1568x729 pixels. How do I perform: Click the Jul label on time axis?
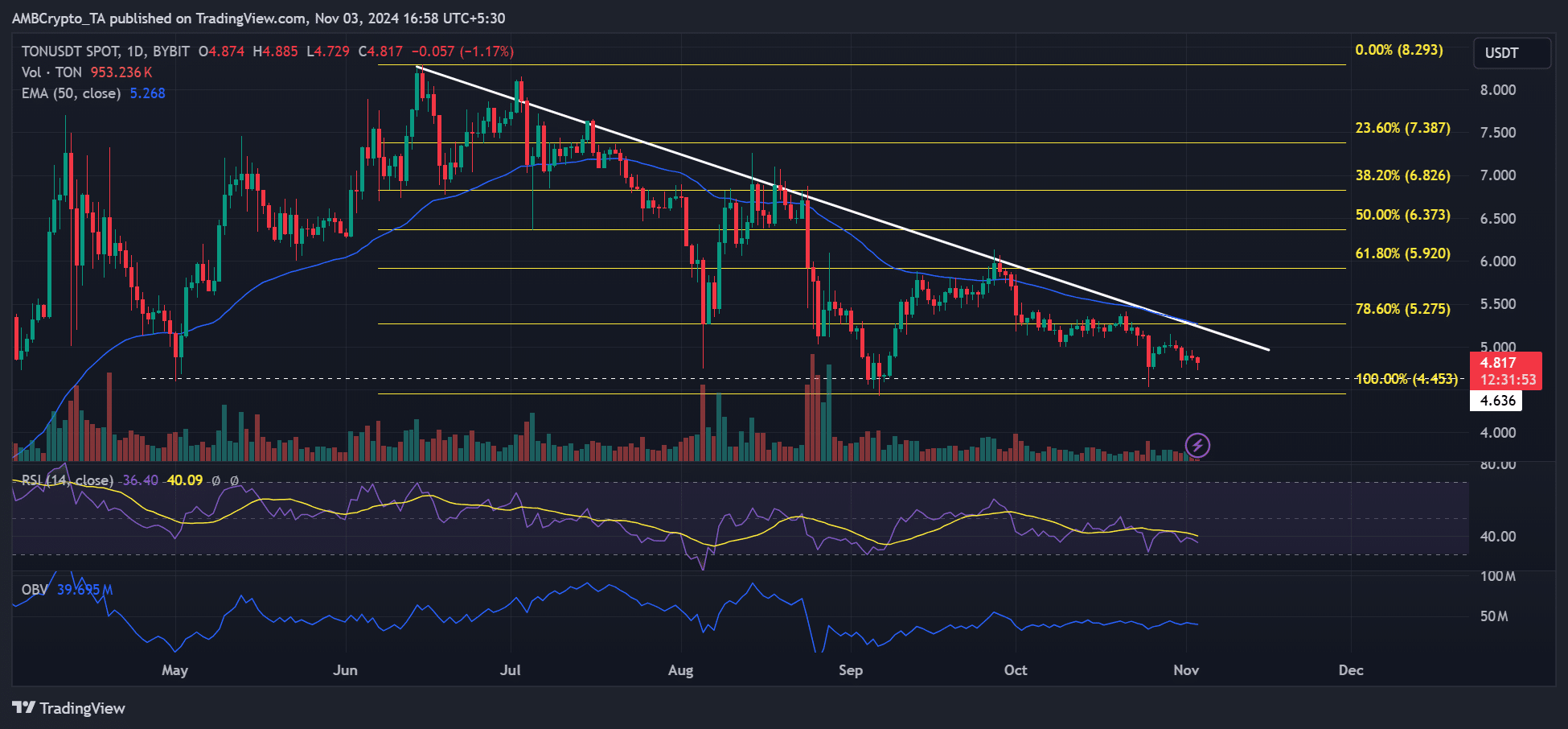point(511,670)
